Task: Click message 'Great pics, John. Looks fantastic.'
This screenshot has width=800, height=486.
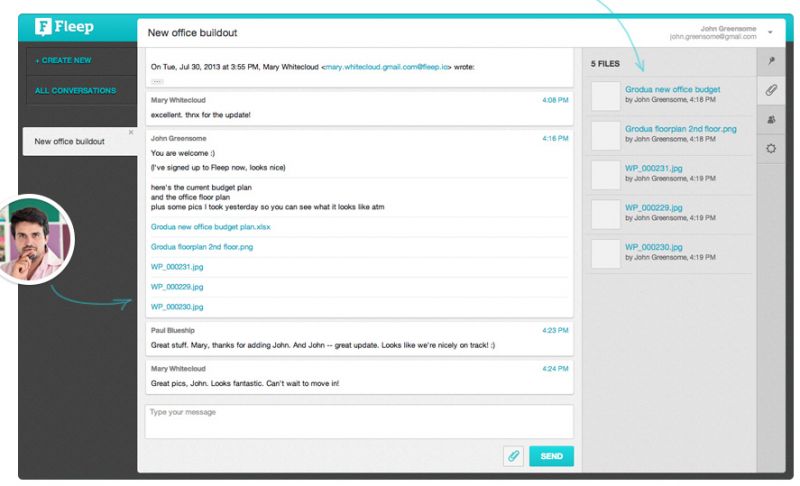Action: pyautogui.click(x=245, y=383)
